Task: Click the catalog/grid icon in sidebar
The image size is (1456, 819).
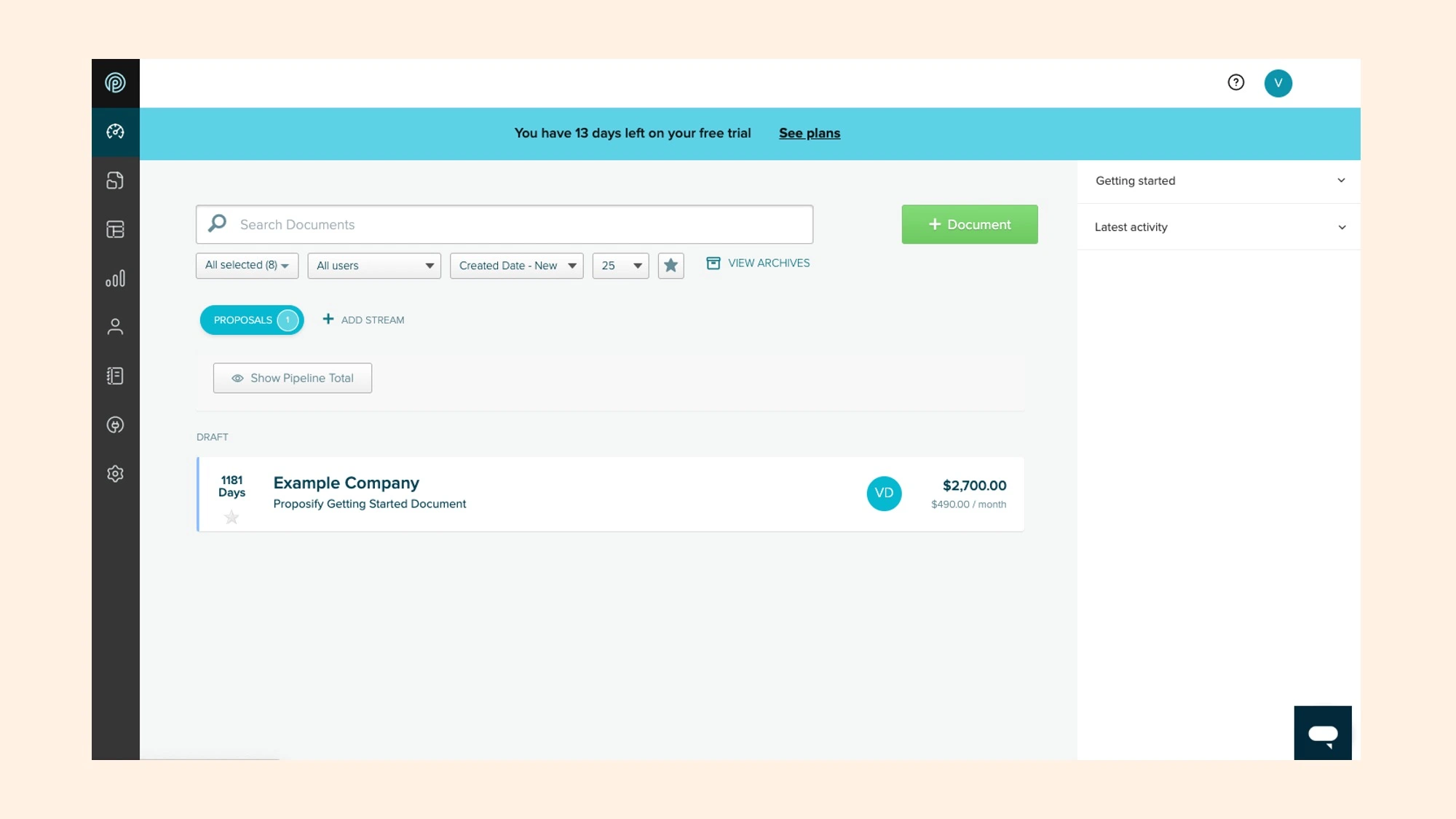Action: (115, 229)
